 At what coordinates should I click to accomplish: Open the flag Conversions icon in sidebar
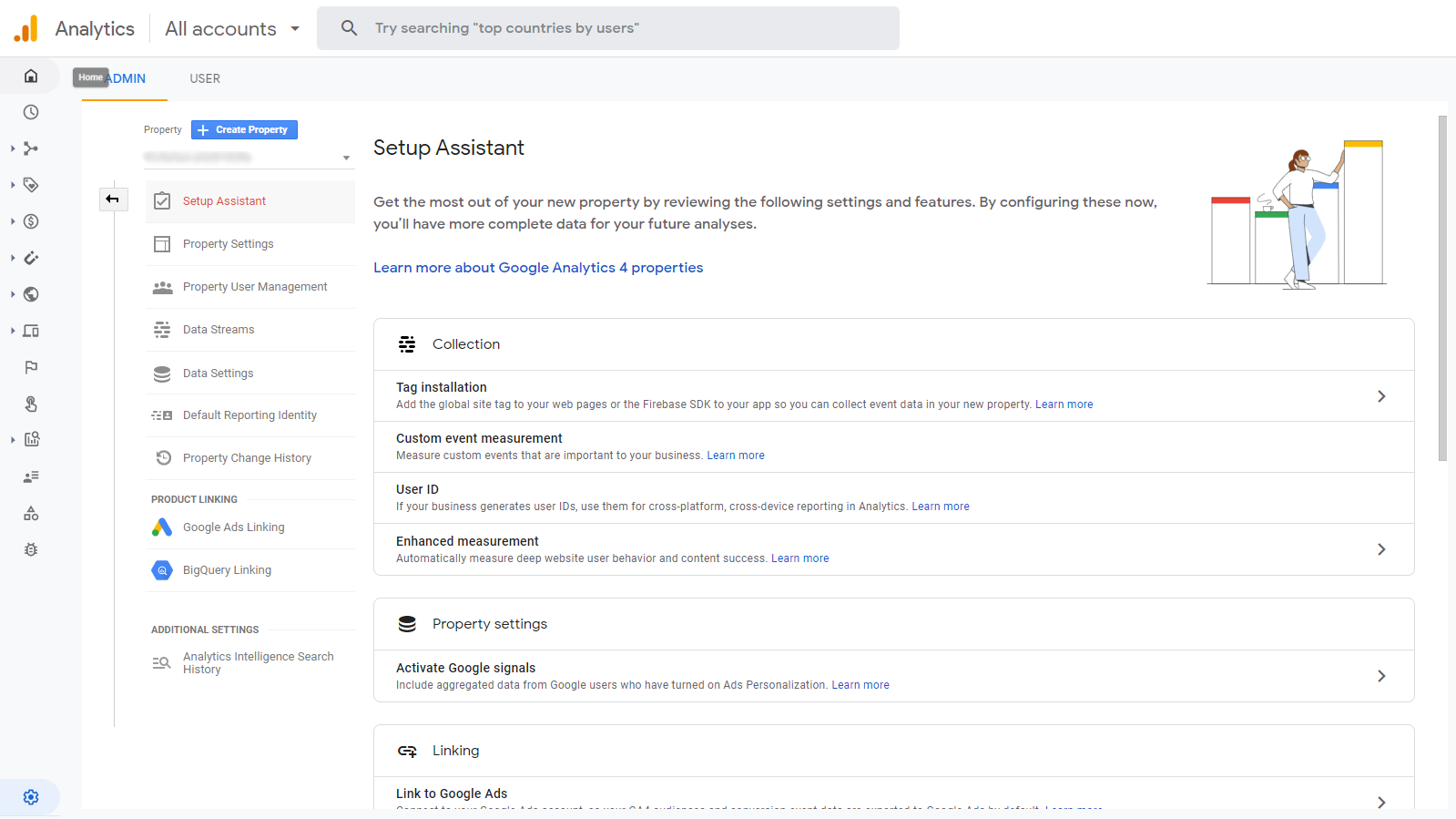click(x=31, y=367)
